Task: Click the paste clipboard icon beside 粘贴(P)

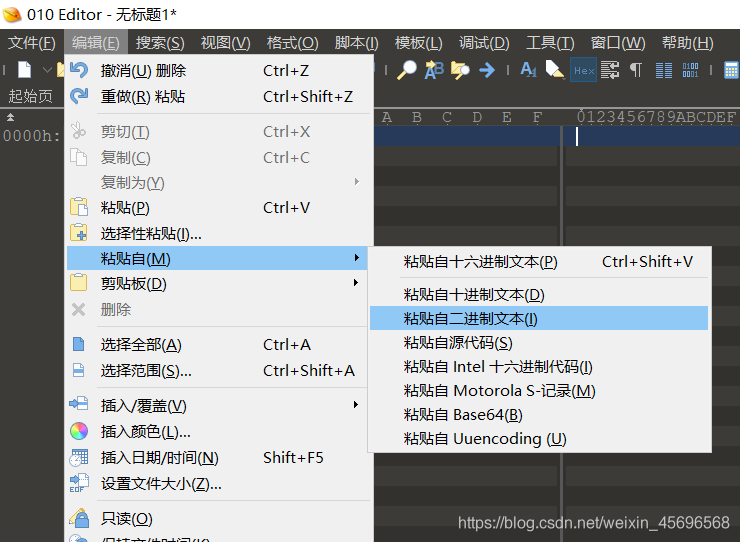Action: [79, 207]
